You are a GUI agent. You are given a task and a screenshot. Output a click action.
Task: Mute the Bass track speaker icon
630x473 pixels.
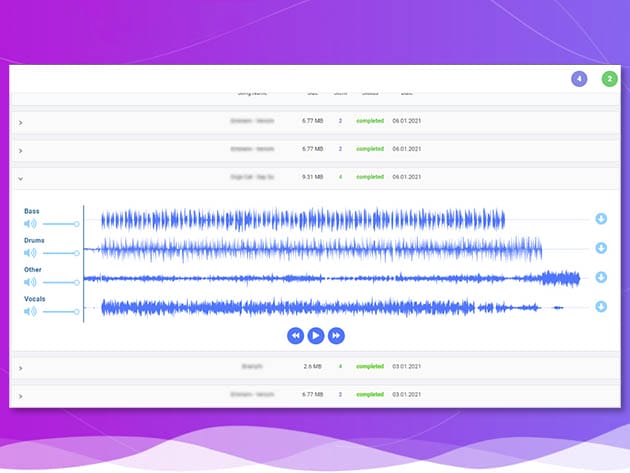point(30,224)
